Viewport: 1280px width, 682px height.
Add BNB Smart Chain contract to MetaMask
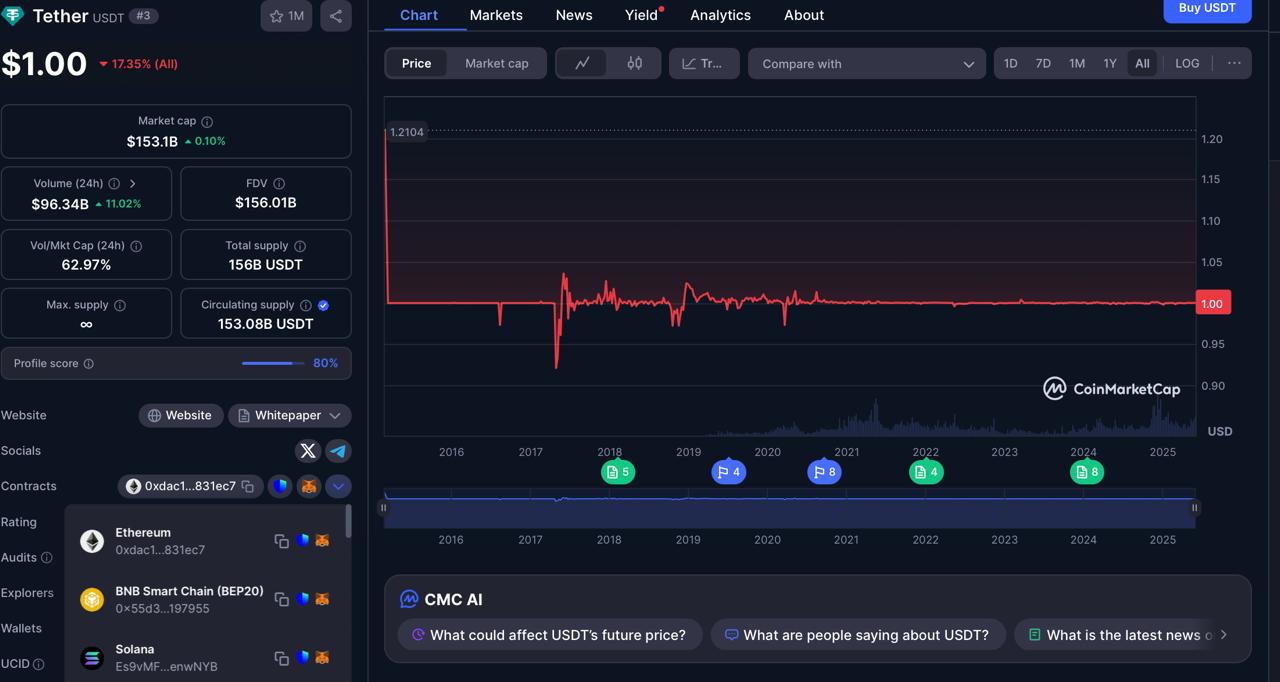click(322, 599)
